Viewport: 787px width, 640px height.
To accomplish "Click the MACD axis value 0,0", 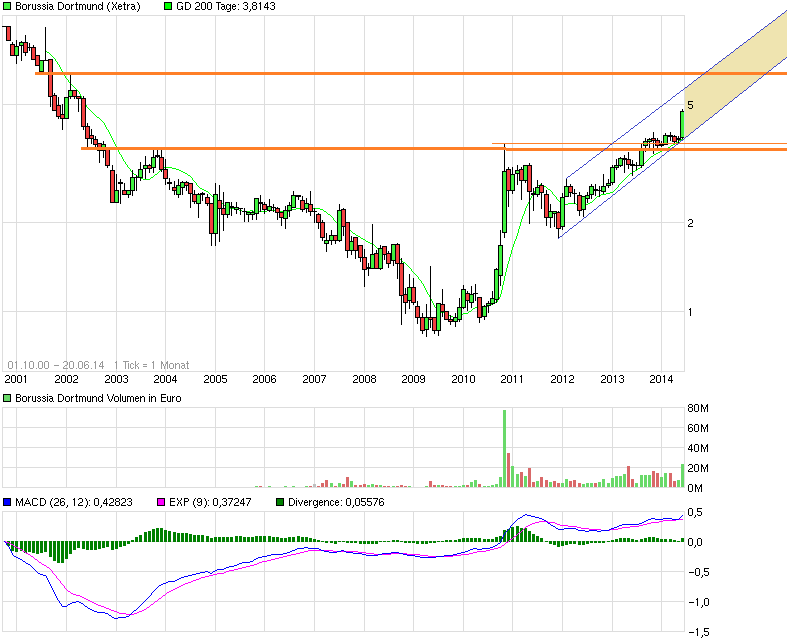I will click(x=695, y=542).
